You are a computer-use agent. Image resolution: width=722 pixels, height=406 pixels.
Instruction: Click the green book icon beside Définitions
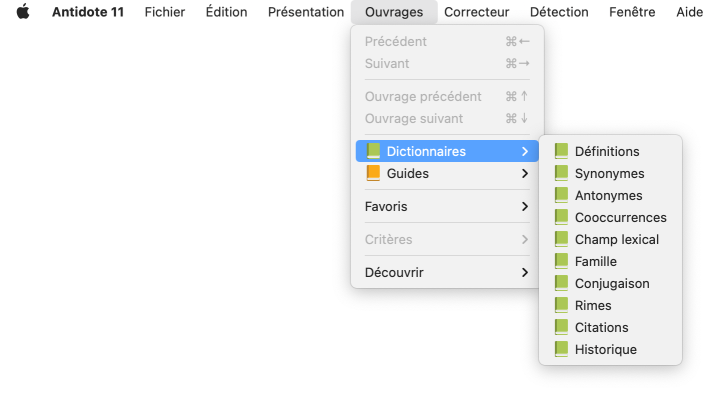coord(561,152)
